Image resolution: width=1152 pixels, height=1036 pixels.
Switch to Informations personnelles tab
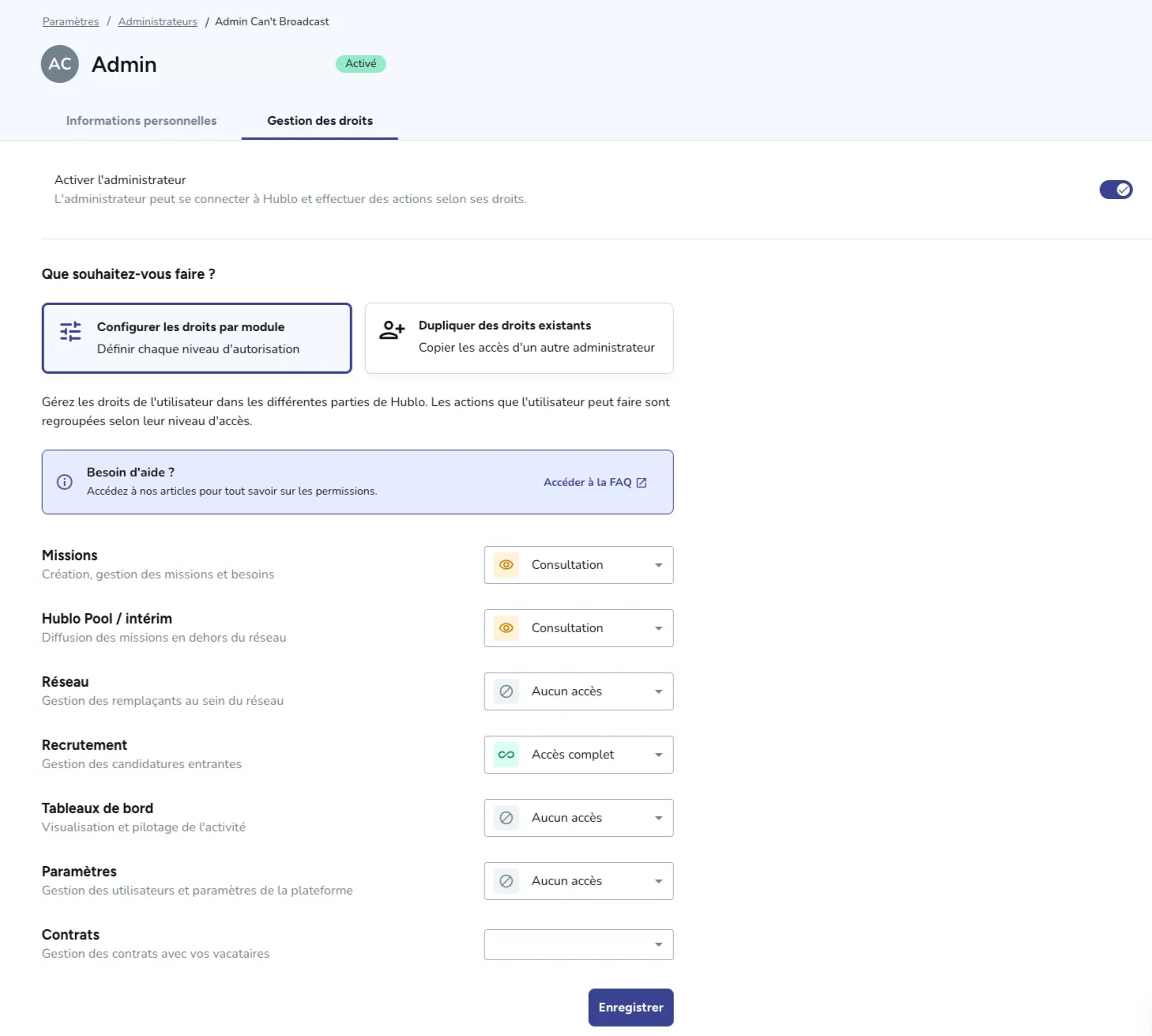click(141, 121)
